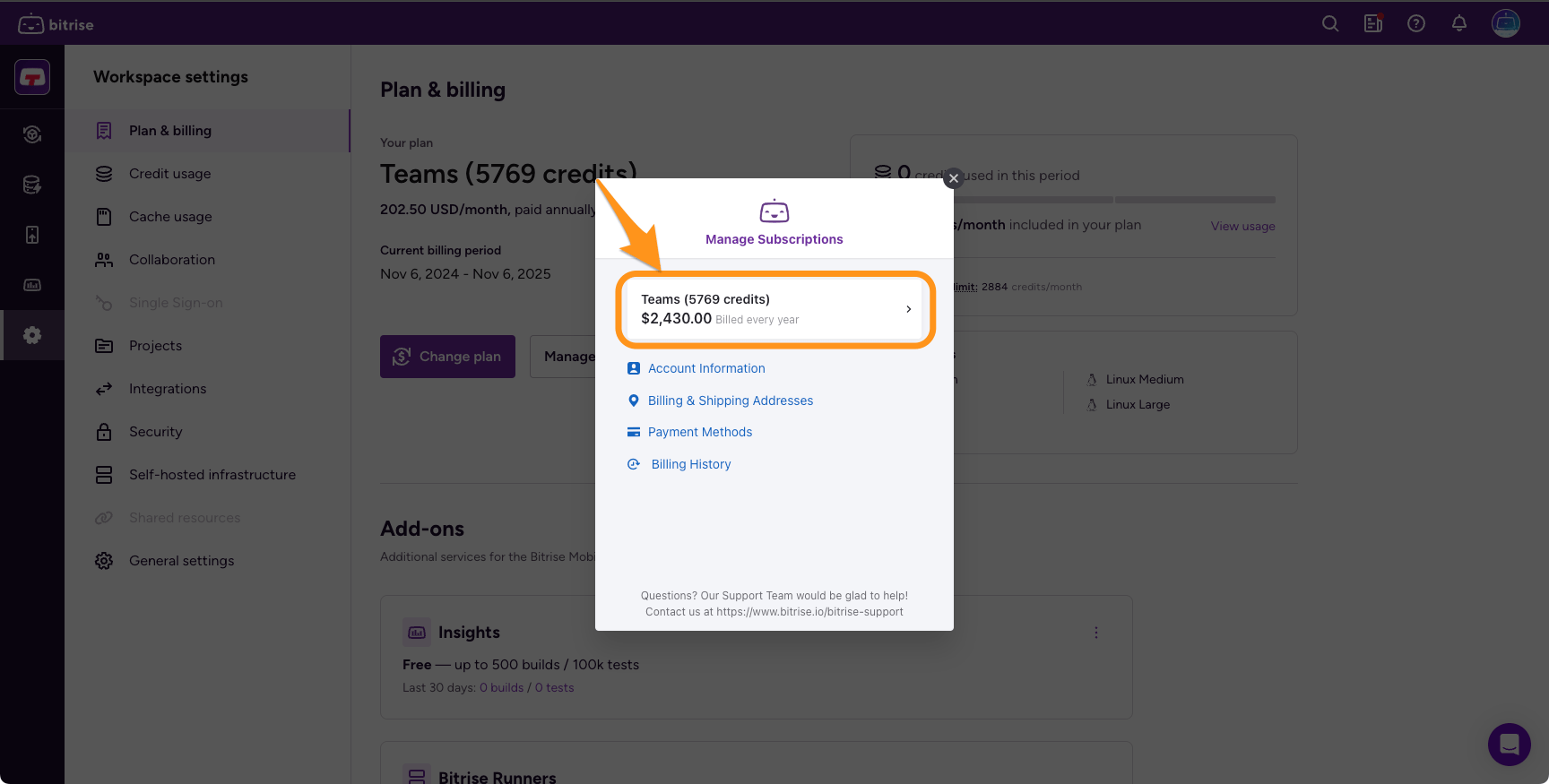Screen dimensions: 1549x784
Task: Click the search icon in top bar
Action: point(1330,24)
